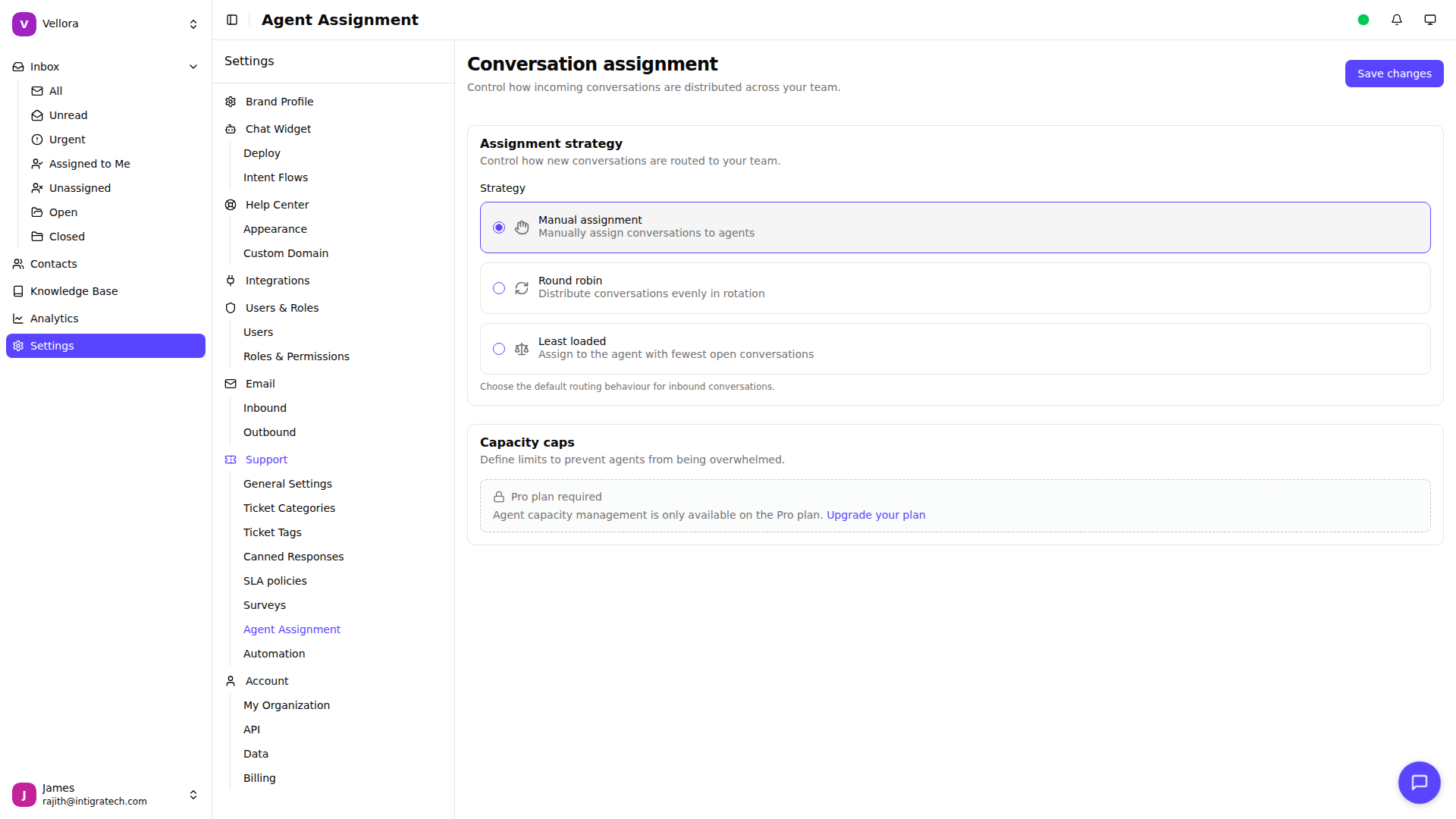Open the Deploy settings page
The image size is (1456, 819).
(x=262, y=153)
